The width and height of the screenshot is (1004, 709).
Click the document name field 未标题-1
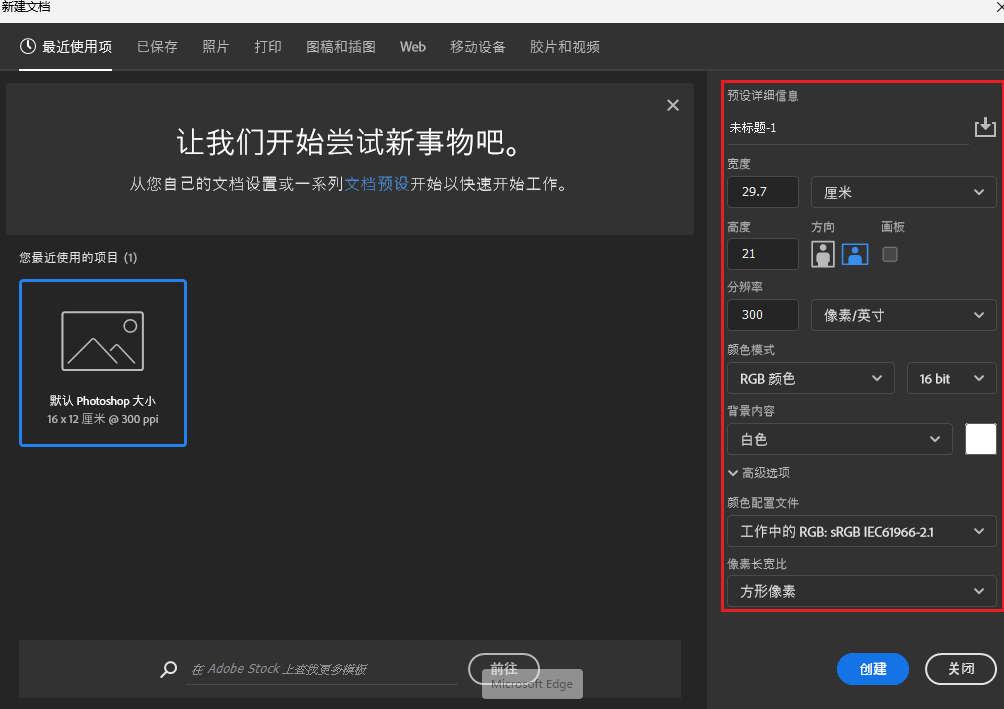(x=848, y=127)
